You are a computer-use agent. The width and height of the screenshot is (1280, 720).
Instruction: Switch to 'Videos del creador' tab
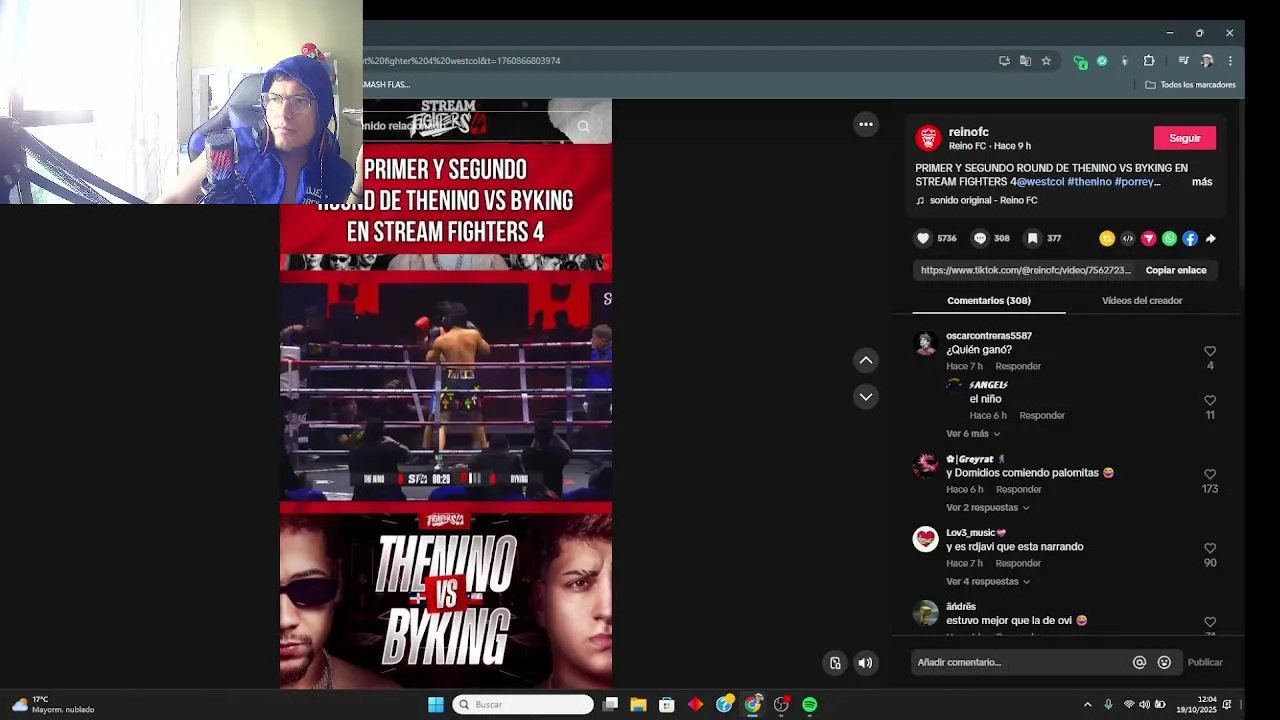[x=1142, y=301]
